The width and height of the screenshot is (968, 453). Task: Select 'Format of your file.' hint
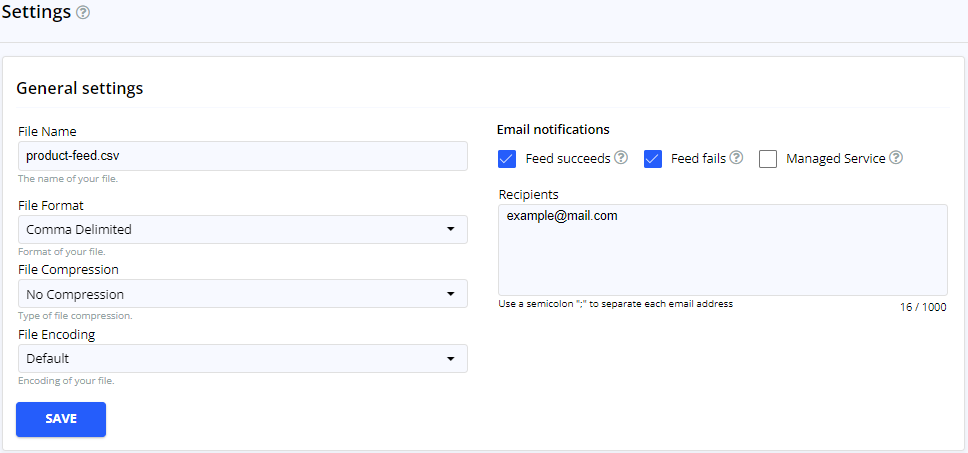62,252
